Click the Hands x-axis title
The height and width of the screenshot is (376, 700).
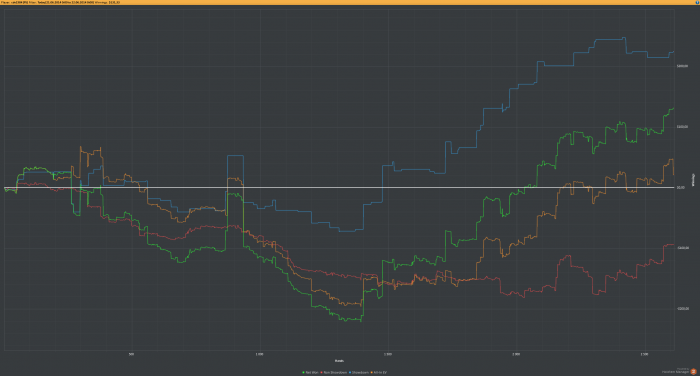tap(339, 361)
